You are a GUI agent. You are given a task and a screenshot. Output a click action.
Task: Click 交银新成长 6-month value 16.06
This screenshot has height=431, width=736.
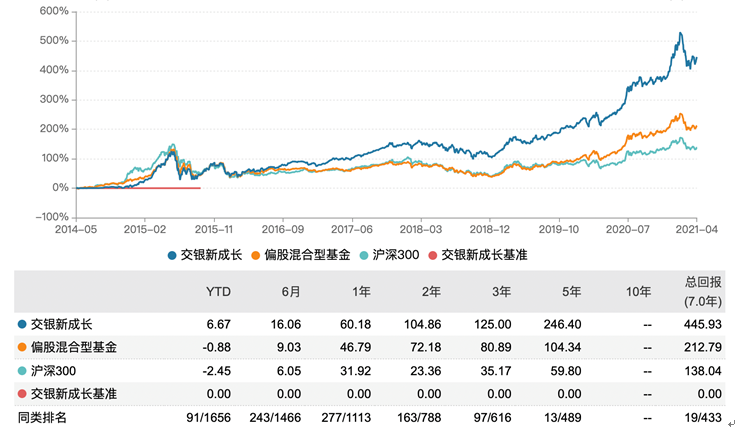[x=285, y=324]
